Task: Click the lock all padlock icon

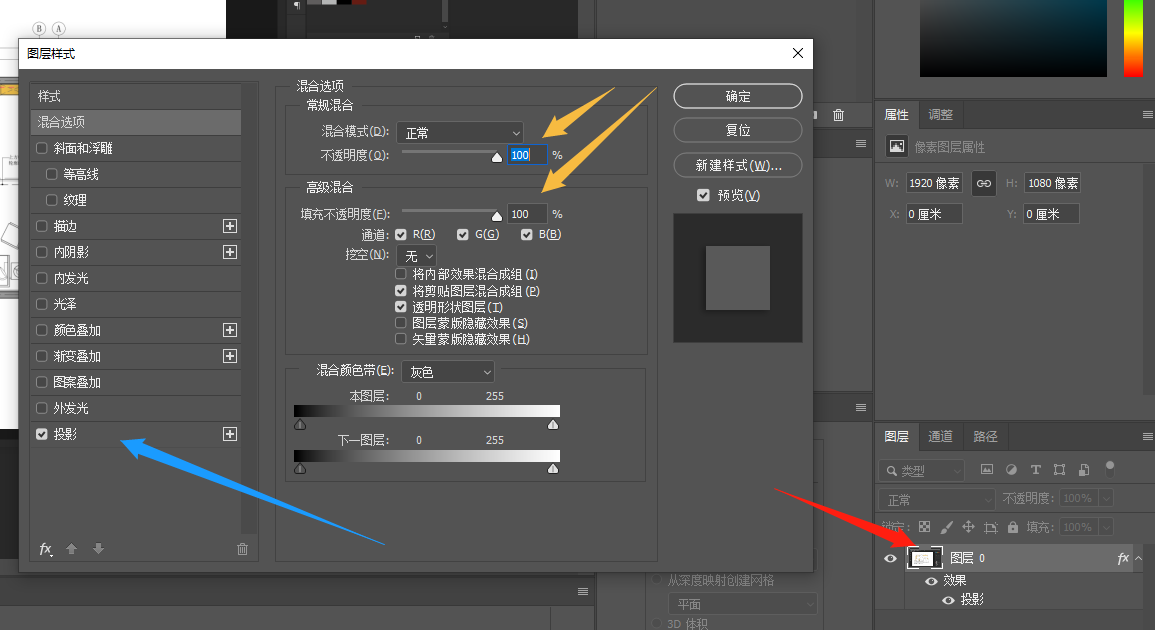Action: (x=1013, y=527)
